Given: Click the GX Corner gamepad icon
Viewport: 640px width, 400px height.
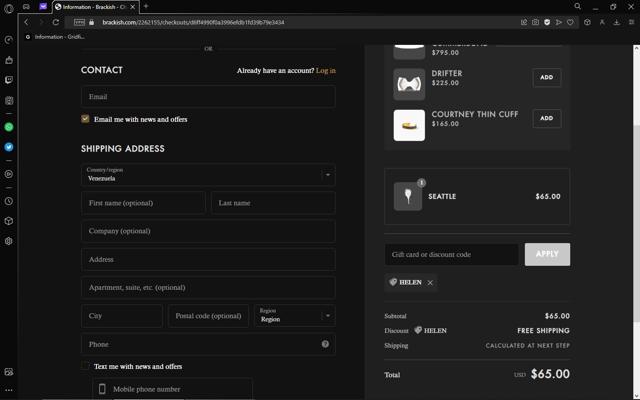Looking at the screenshot, I should [26, 7].
